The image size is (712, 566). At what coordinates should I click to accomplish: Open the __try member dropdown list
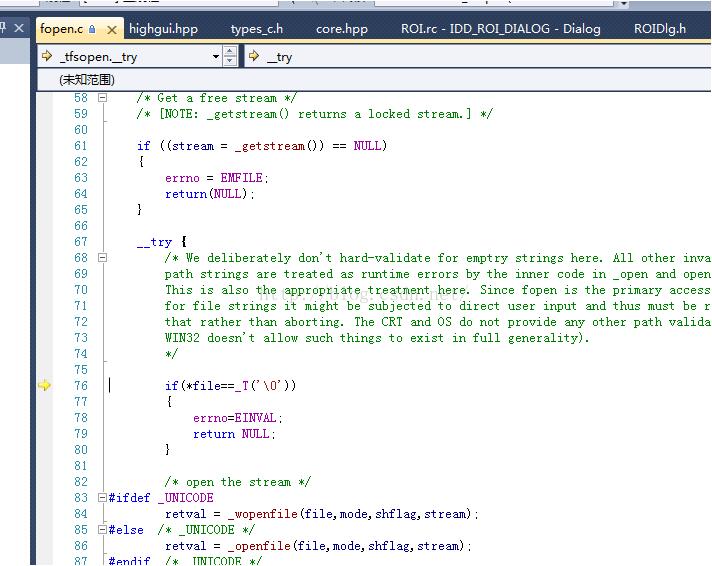tap(480, 57)
